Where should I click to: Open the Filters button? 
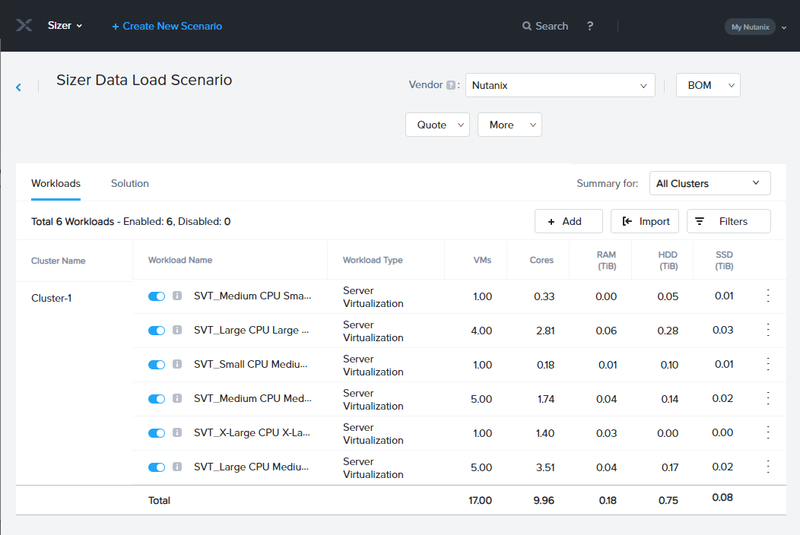[729, 221]
